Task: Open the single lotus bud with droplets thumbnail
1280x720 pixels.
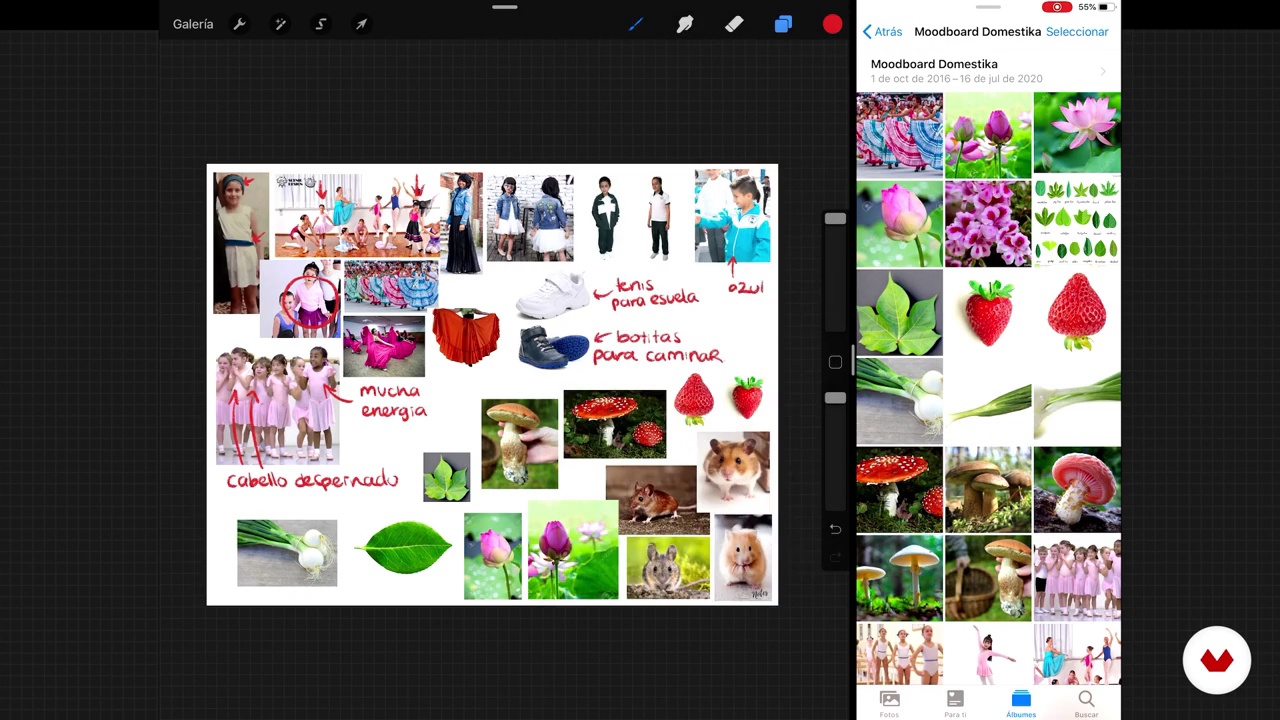Action: [x=899, y=224]
